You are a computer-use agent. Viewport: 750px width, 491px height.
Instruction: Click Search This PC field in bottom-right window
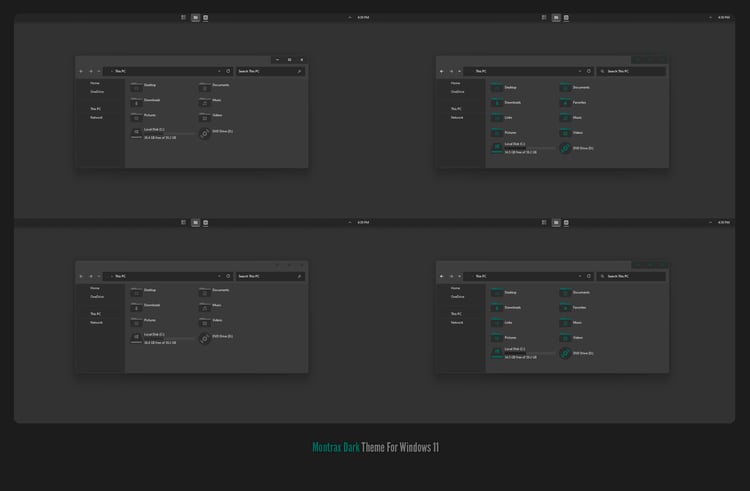[631, 276]
